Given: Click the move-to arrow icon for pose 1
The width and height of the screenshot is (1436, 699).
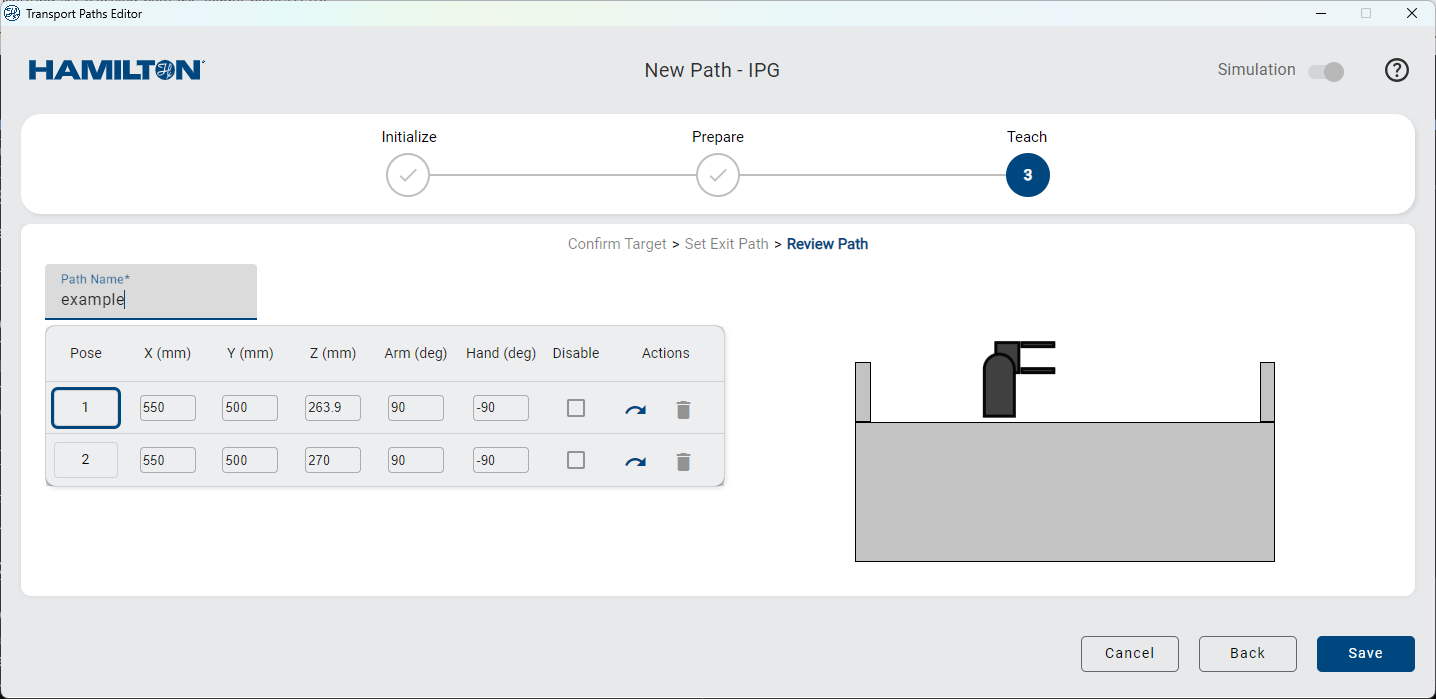Looking at the screenshot, I should point(635,410).
